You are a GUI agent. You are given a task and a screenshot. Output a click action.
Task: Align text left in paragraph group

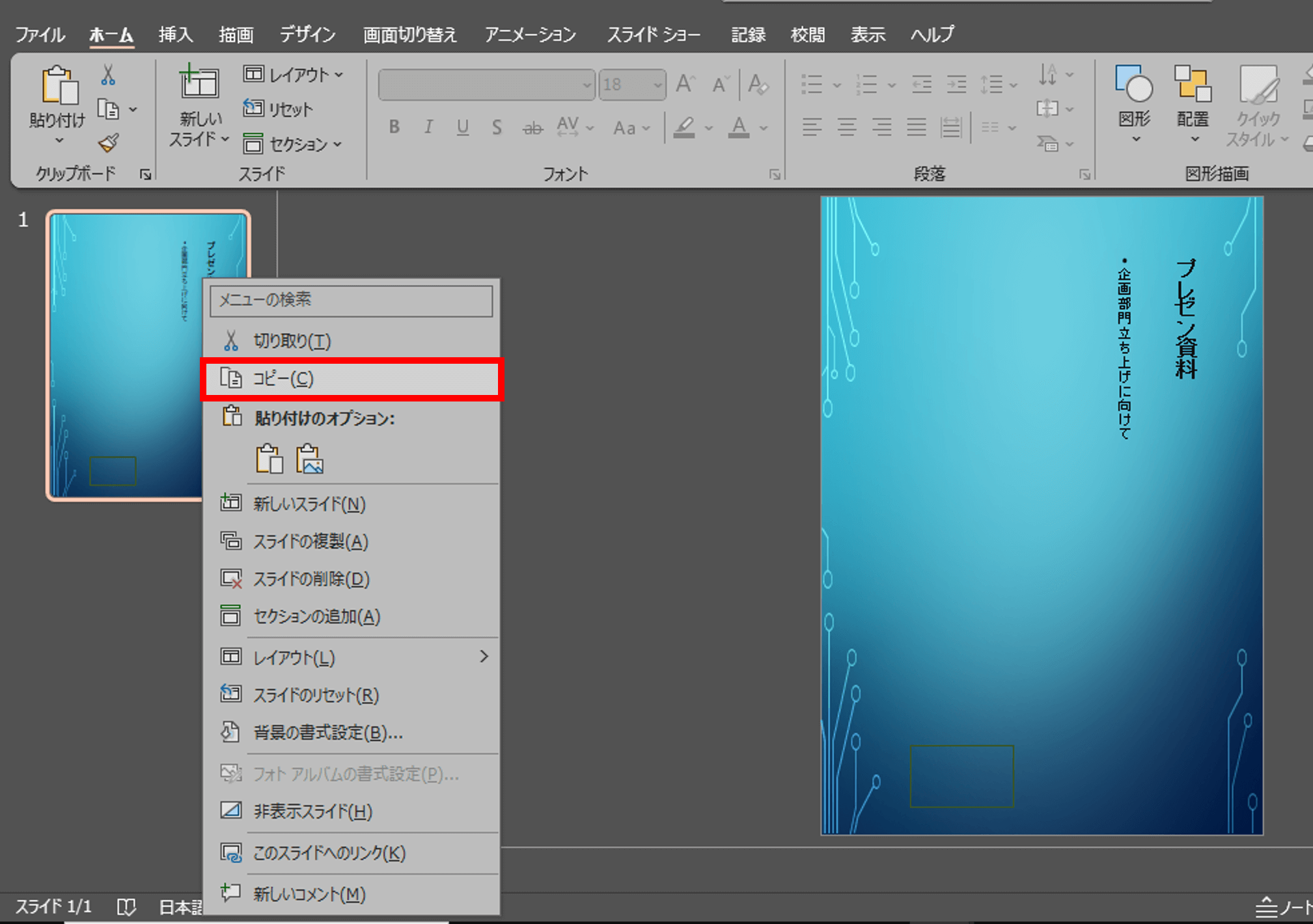pyautogui.click(x=811, y=126)
